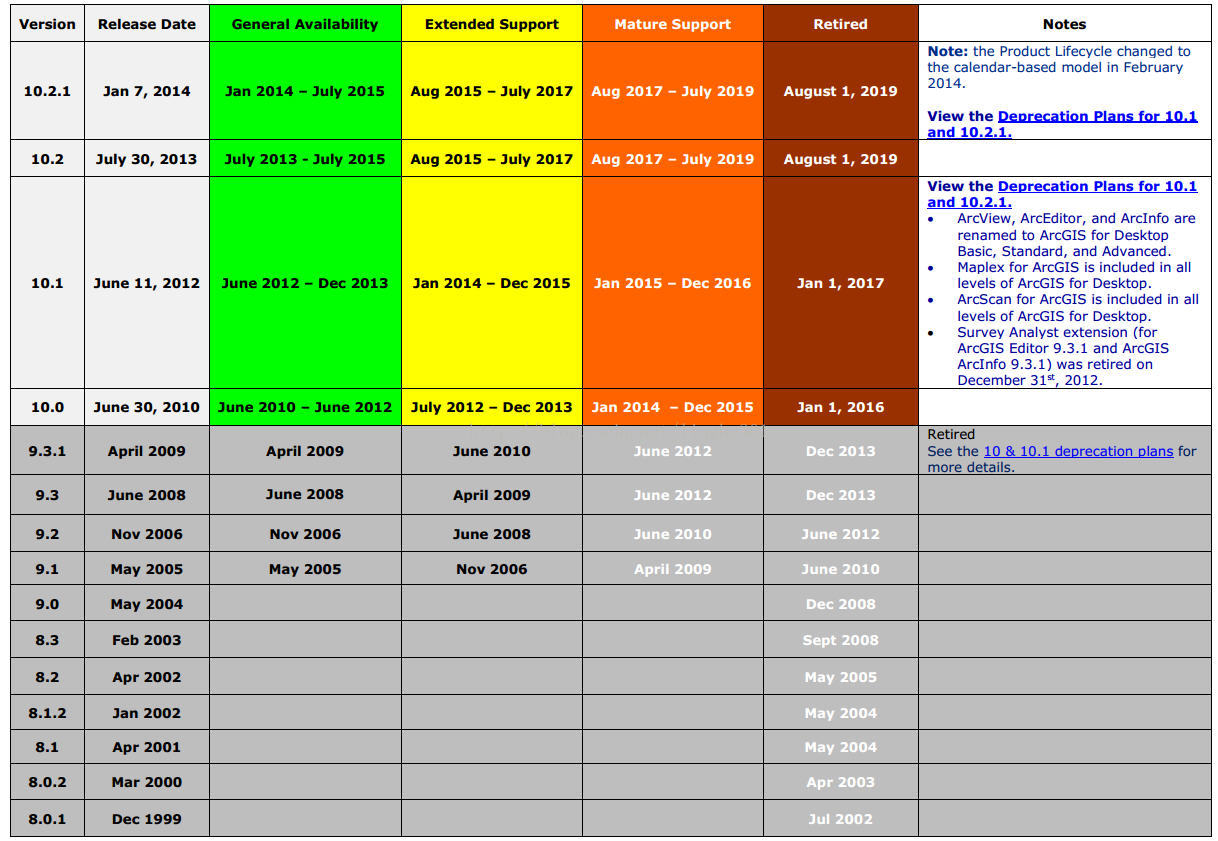This screenshot has width=1218, height=841.
Task: Select the July 2013 - July 2015 cell
Action: pyautogui.click(x=305, y=158)
